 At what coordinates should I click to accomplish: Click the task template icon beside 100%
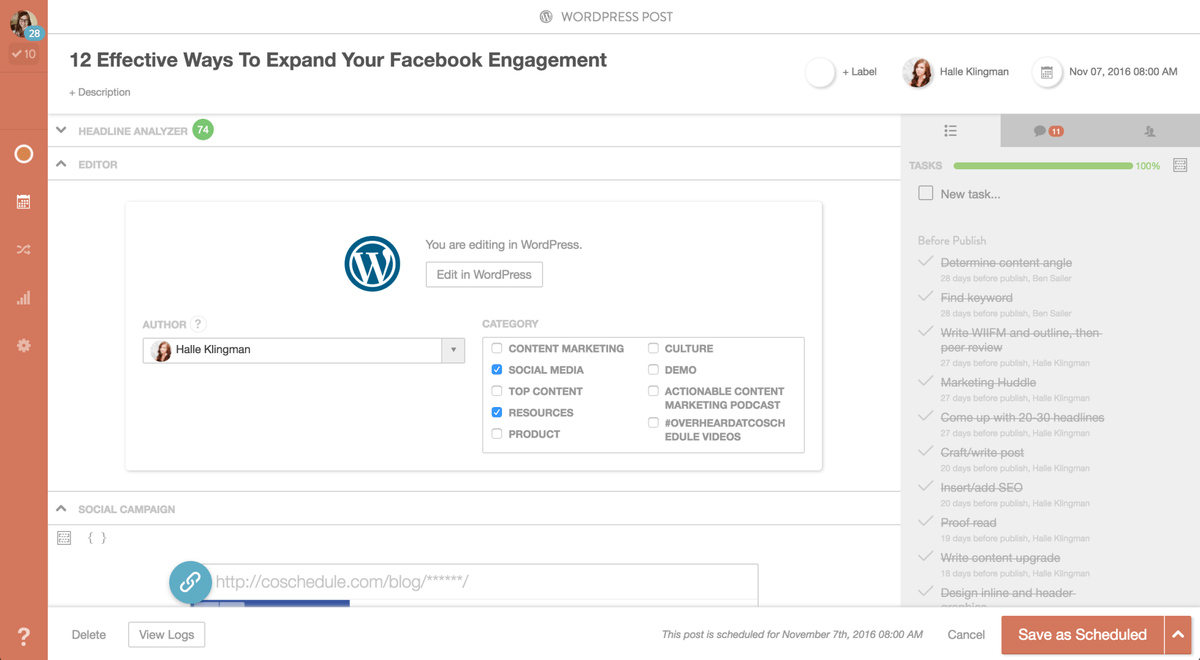tap(1180, 165)
